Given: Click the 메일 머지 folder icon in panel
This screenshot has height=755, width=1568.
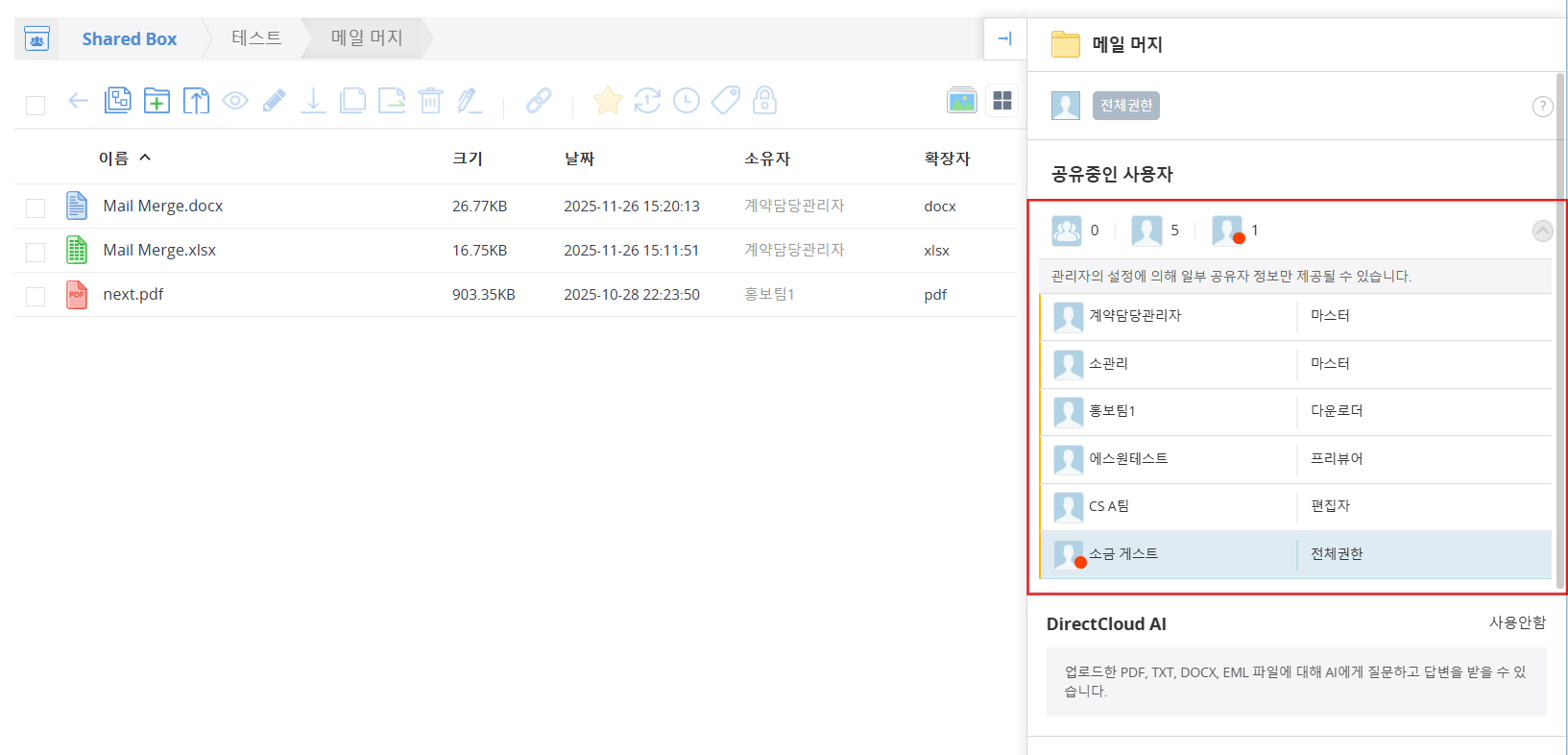Looking at the screenshot, I should (1066, 44).
